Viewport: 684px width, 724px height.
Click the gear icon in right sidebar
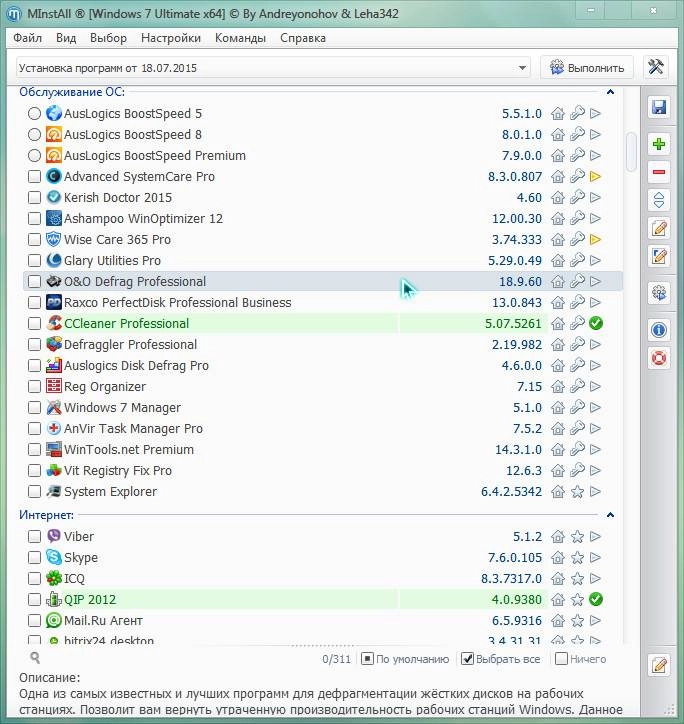659,293
